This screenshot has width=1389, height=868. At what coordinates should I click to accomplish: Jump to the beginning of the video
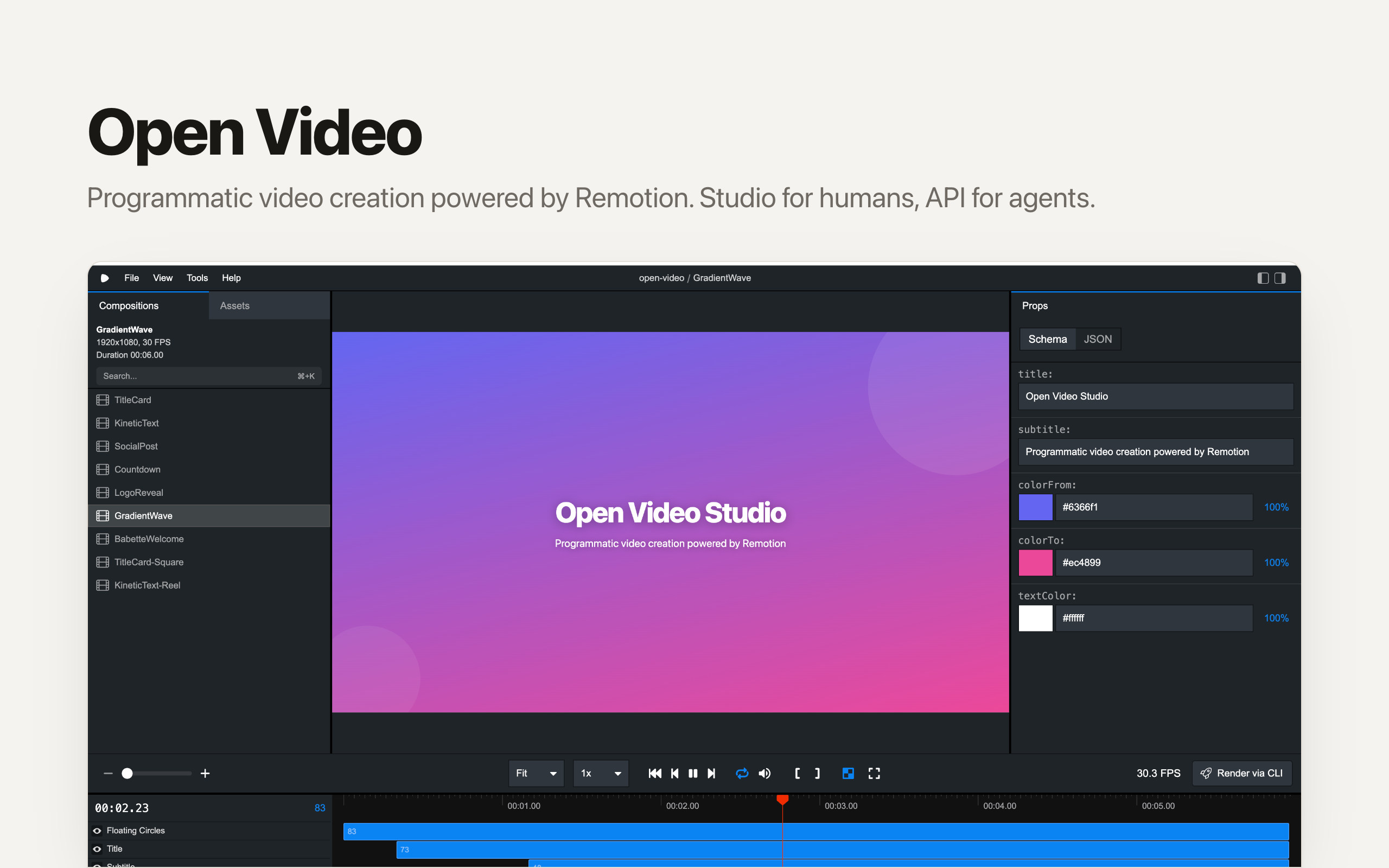tap(655, 773)
